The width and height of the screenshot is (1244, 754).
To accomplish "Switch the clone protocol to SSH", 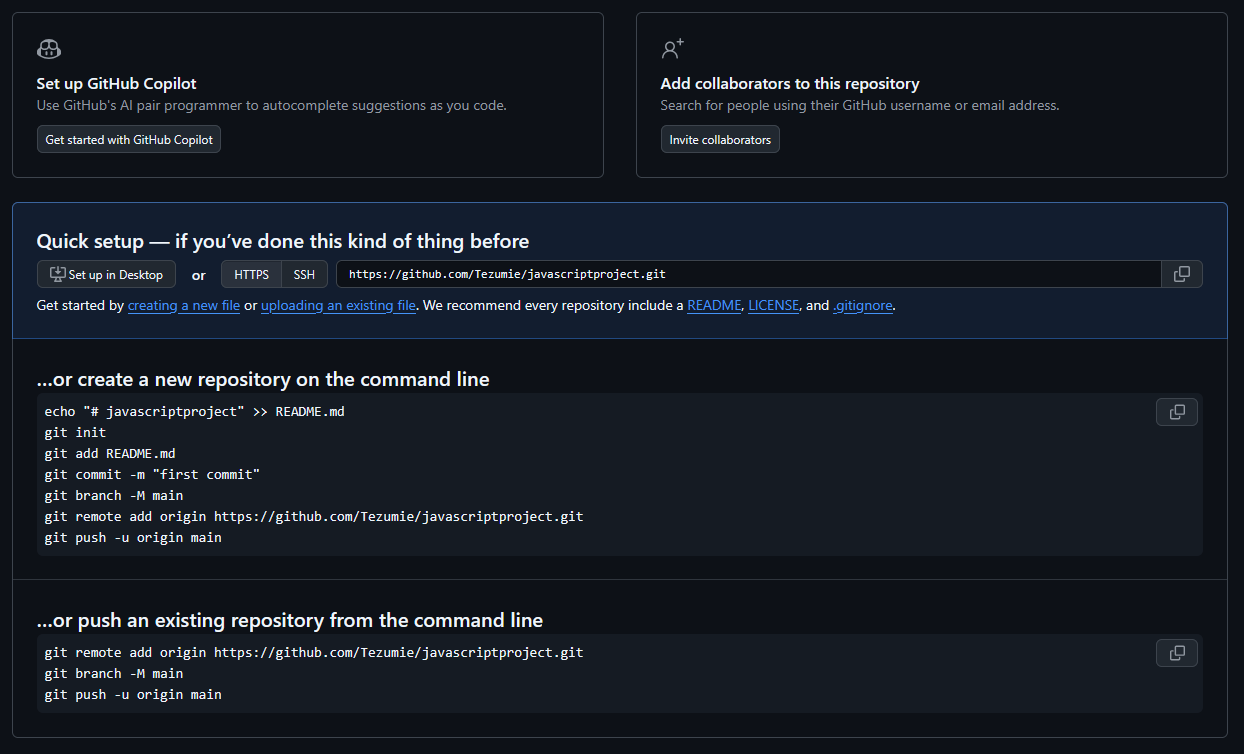I will tap(304, 273).
